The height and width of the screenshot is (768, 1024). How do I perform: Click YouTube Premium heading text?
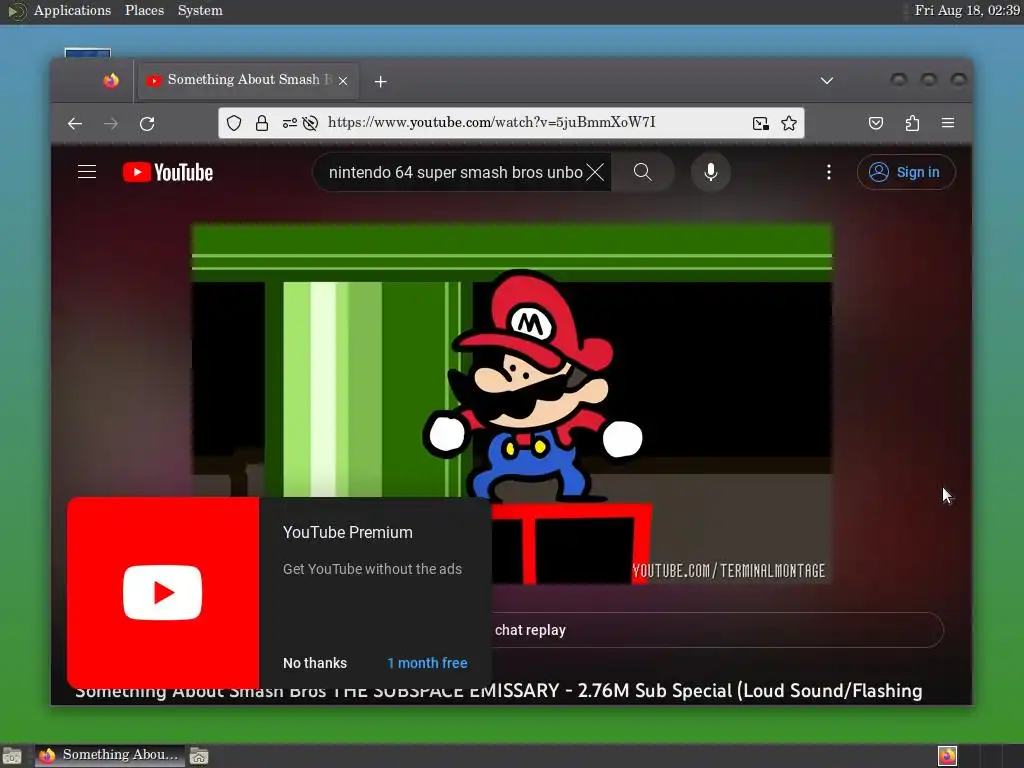click(347, 532)
